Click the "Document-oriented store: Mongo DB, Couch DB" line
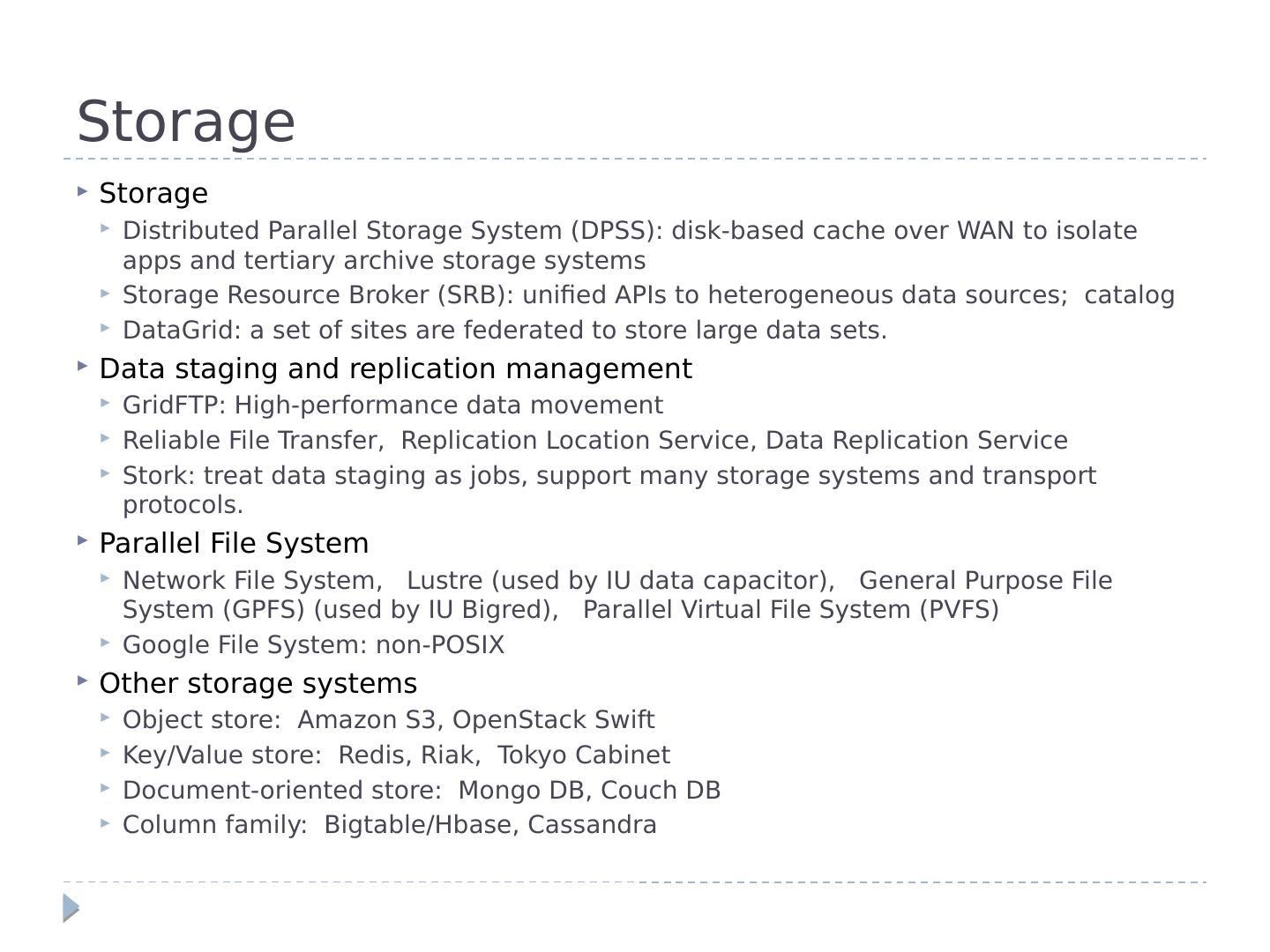 click(x=422, y=790)
